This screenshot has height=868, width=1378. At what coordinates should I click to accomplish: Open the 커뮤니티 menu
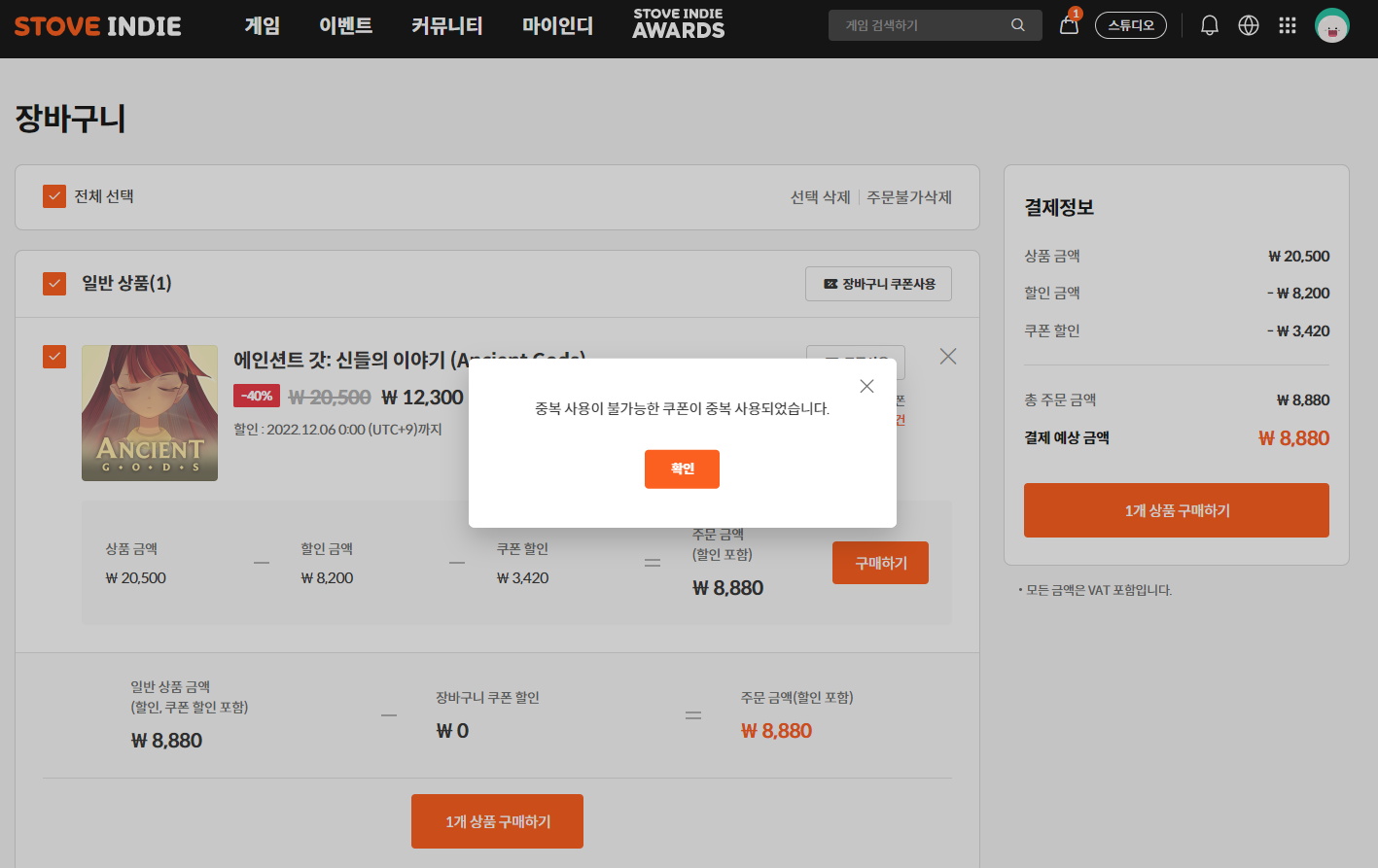click(446, 25)
